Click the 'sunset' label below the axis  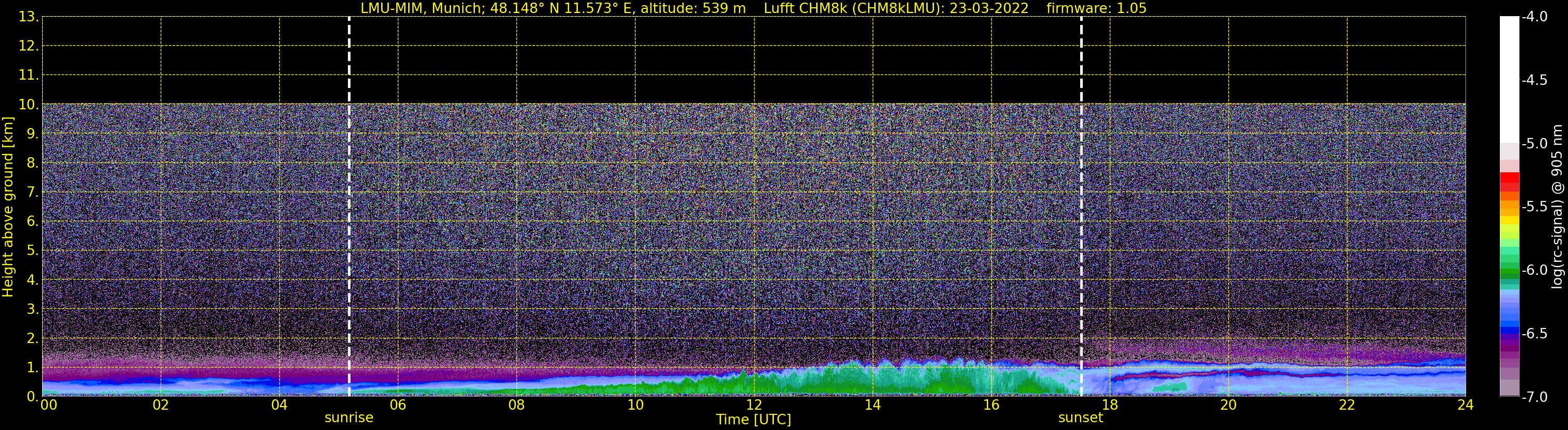tap(1080, 418)
